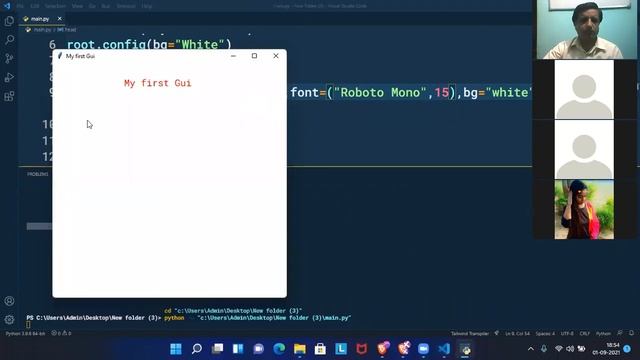Open the Run menu
Image resolution: width=640 pixels, height=360 pixels.
coord(106,6)
